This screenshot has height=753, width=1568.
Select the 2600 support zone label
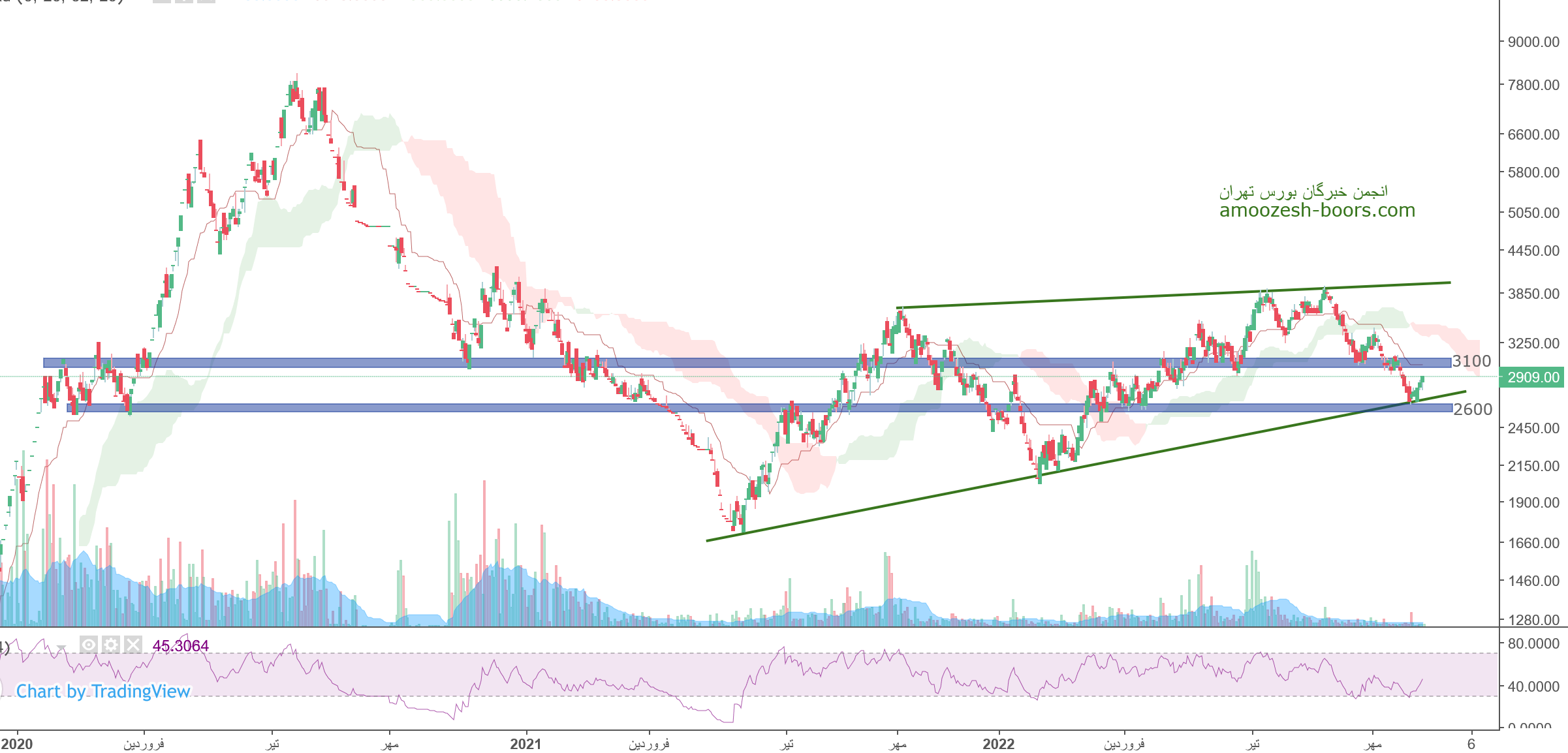pos(1473,409)
